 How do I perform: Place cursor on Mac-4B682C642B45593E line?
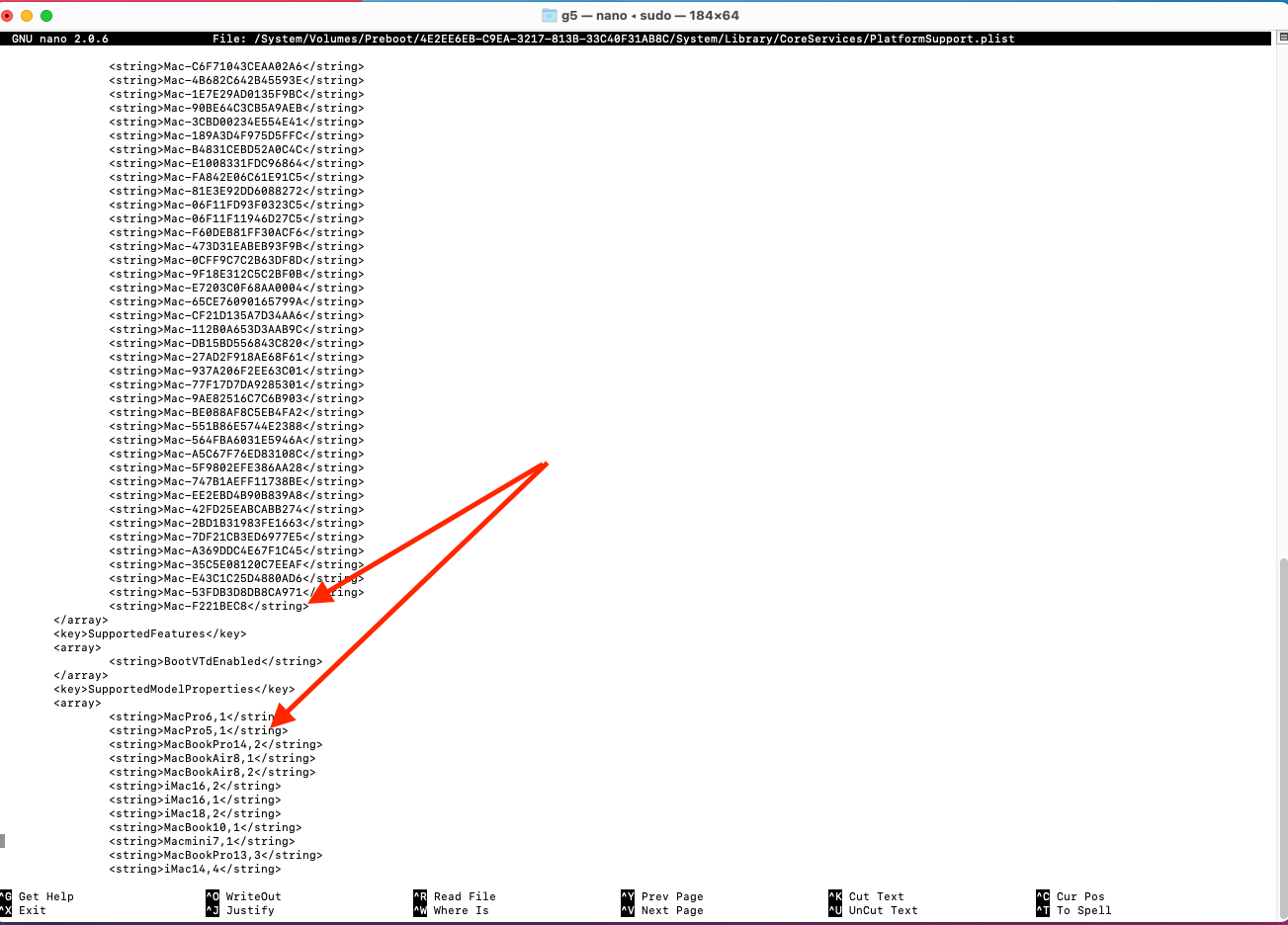[236, 80]
